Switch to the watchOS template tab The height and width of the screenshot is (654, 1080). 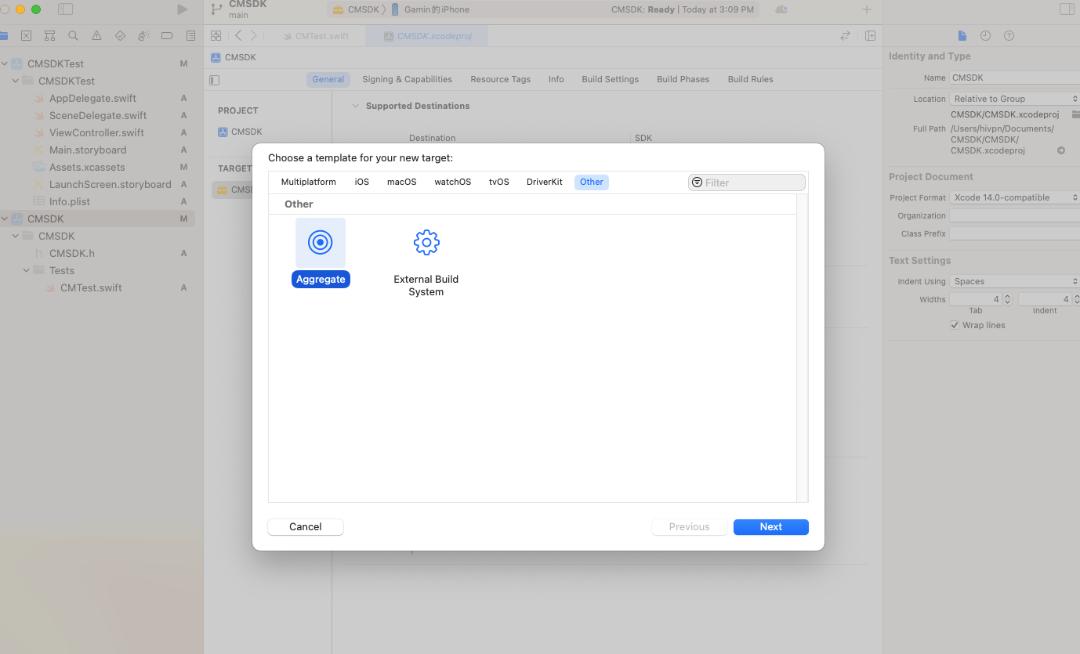453,182
